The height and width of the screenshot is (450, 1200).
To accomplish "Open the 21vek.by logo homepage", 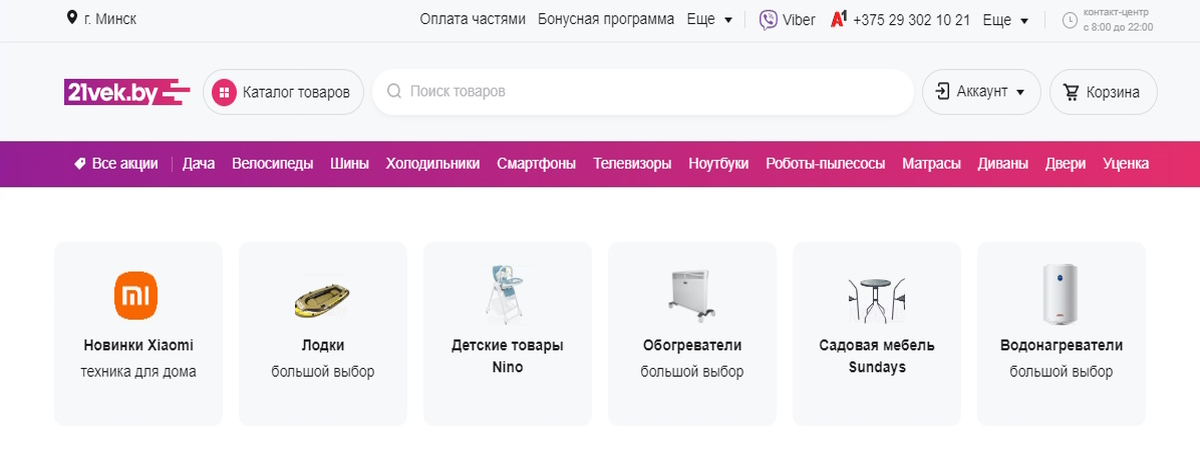I will [126, 92].
